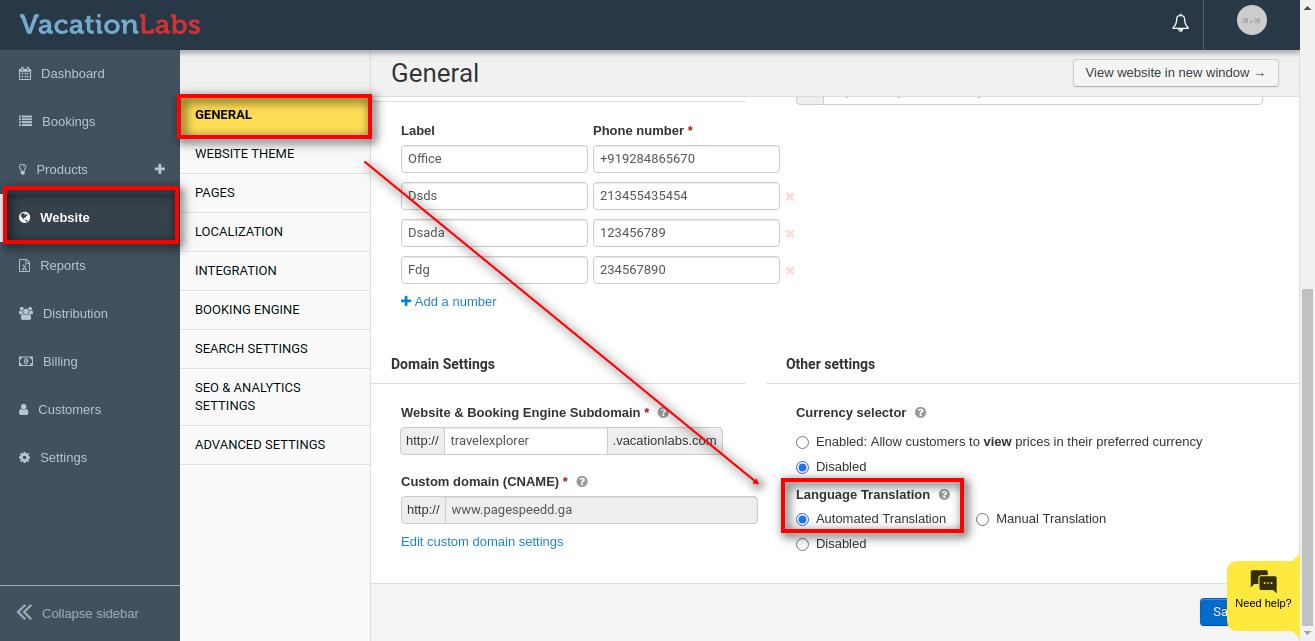1315x641 pixels.
Task: Click View website in new window button
Action: click(1174, 73)
